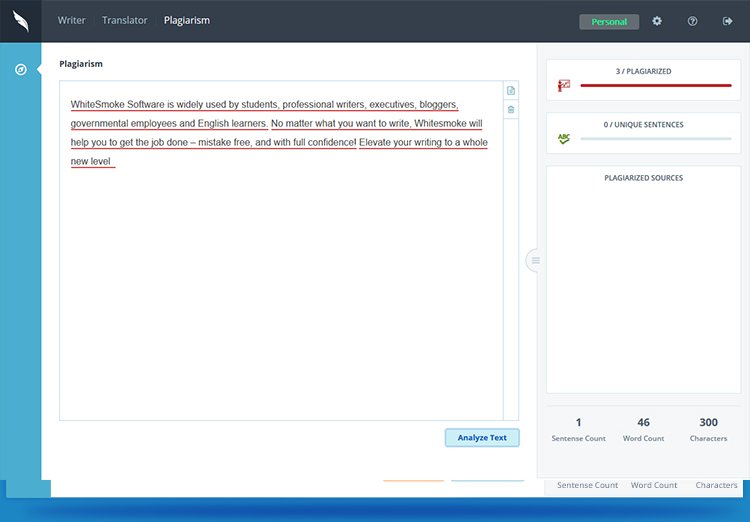The width and height of the screenshot is (750, 522).
Task: Click the logout arrow icon
Action: coord(727,21)
